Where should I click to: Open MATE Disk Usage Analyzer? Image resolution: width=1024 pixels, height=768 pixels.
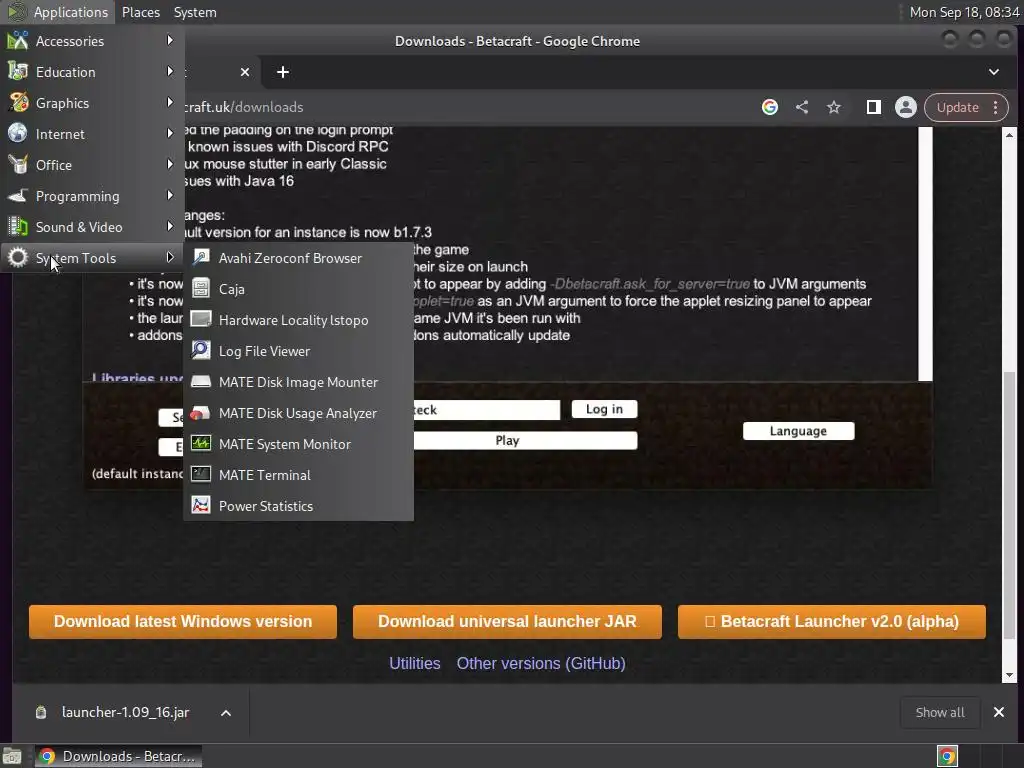click(298, 413)
